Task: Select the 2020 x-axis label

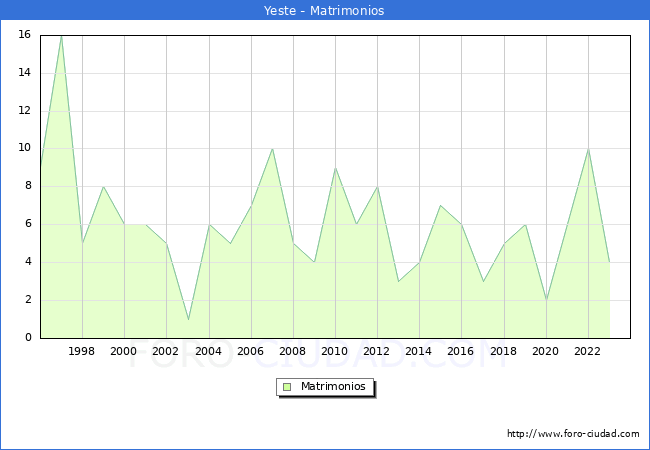Action: click(x=546, y=351)
